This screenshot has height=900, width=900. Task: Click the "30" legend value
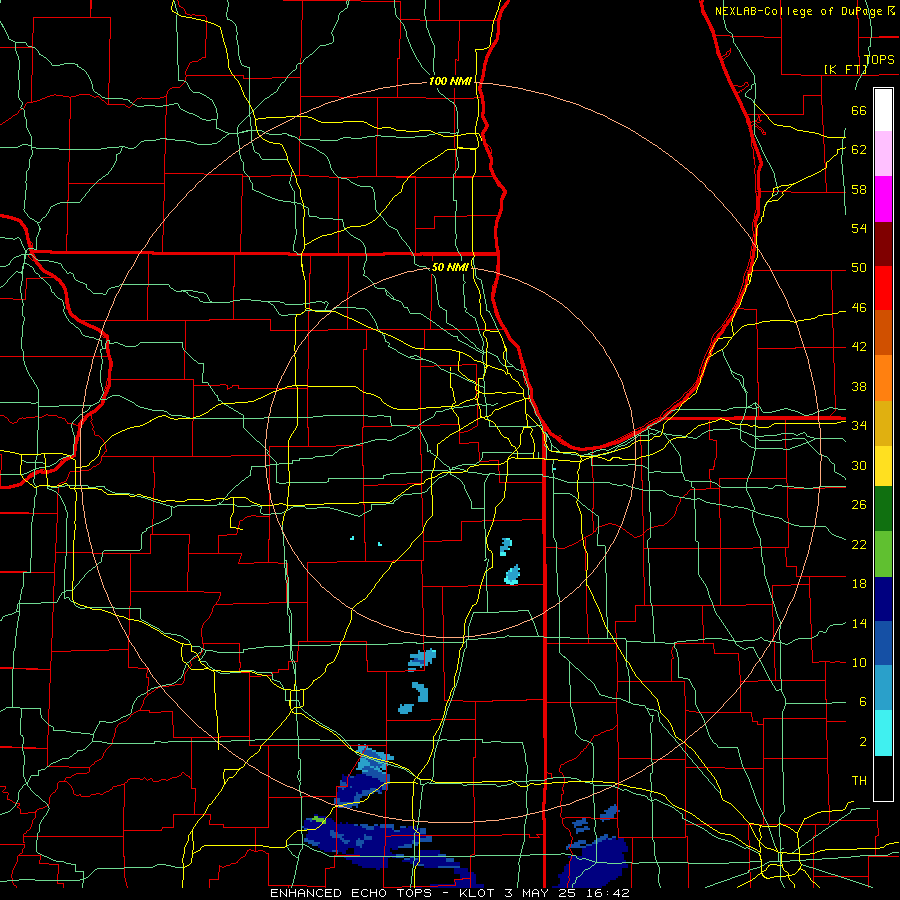(859, 465)
